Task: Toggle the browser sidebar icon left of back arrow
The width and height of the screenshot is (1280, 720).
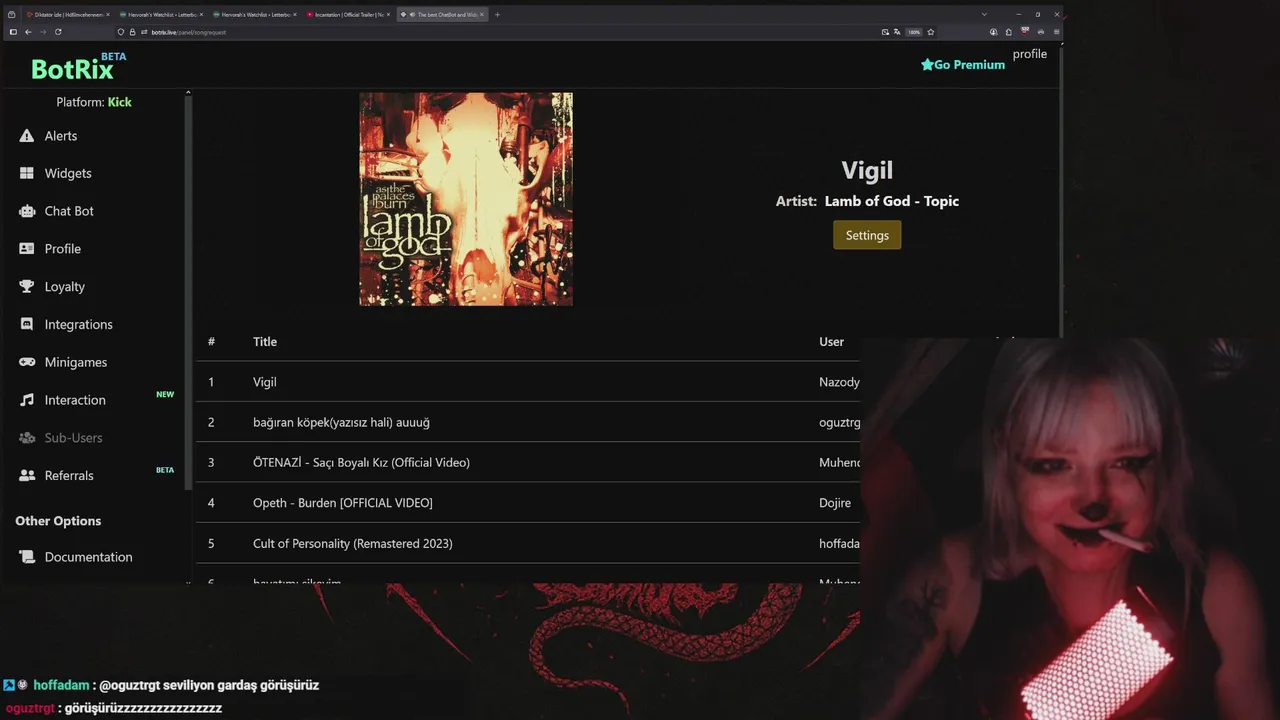Action: pos(13,32)
